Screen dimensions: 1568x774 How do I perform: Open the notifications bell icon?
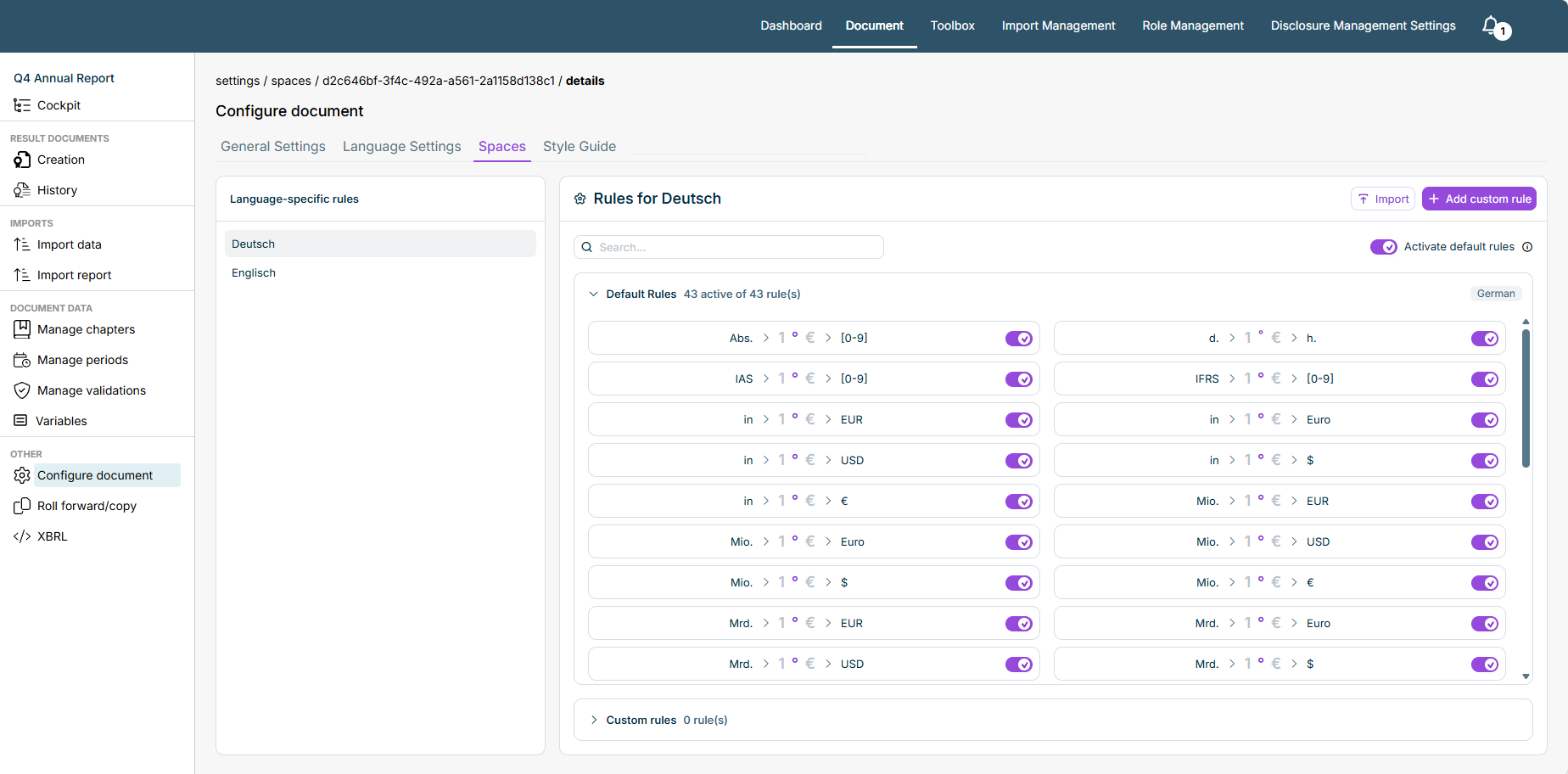tap(1491, 25)
